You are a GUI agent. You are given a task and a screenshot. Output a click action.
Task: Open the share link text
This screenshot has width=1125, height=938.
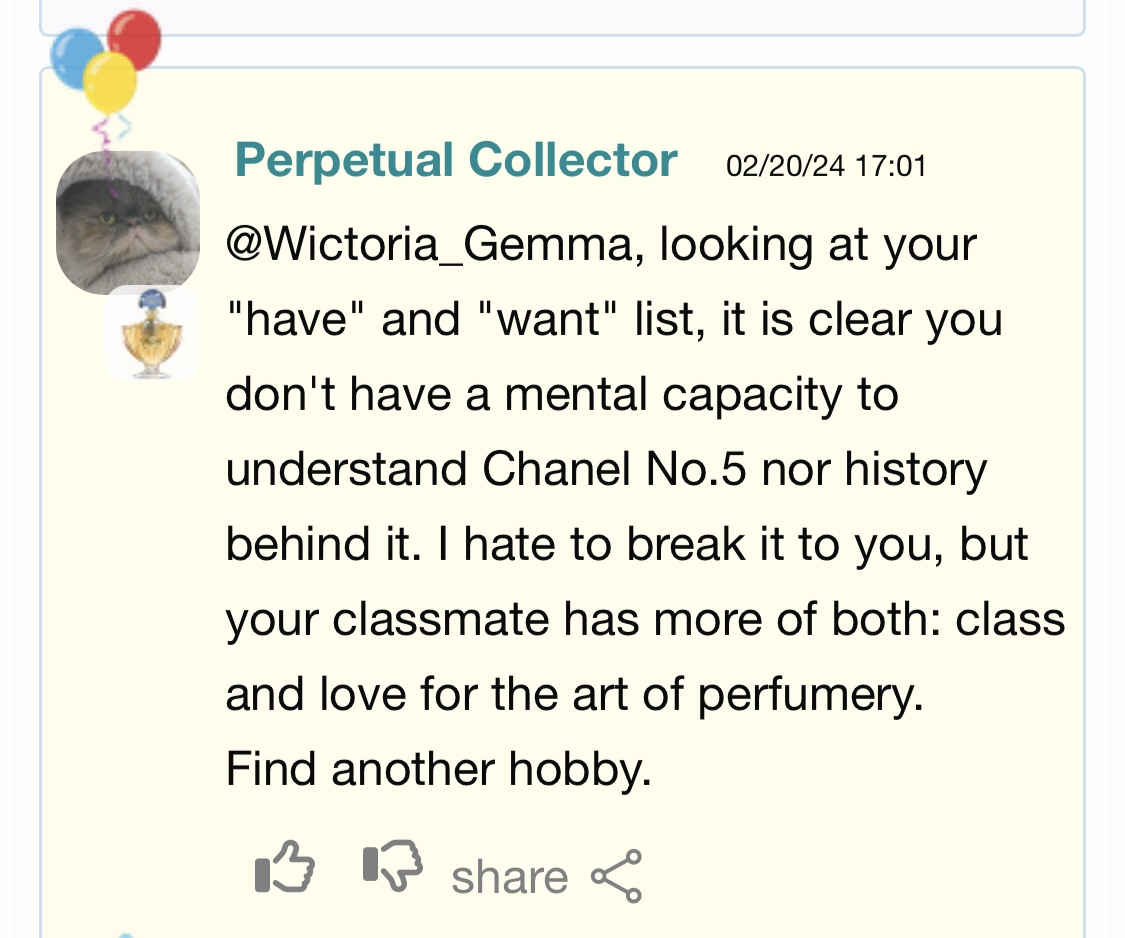tap(509, 877)
